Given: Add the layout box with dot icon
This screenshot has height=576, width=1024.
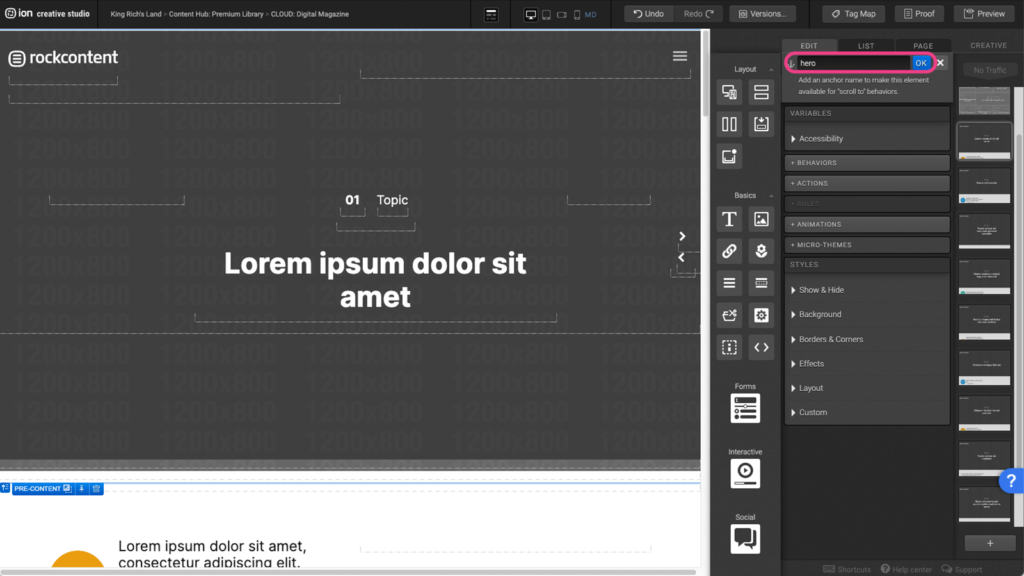Looking at the screenshot, I should tap(729, 156).
